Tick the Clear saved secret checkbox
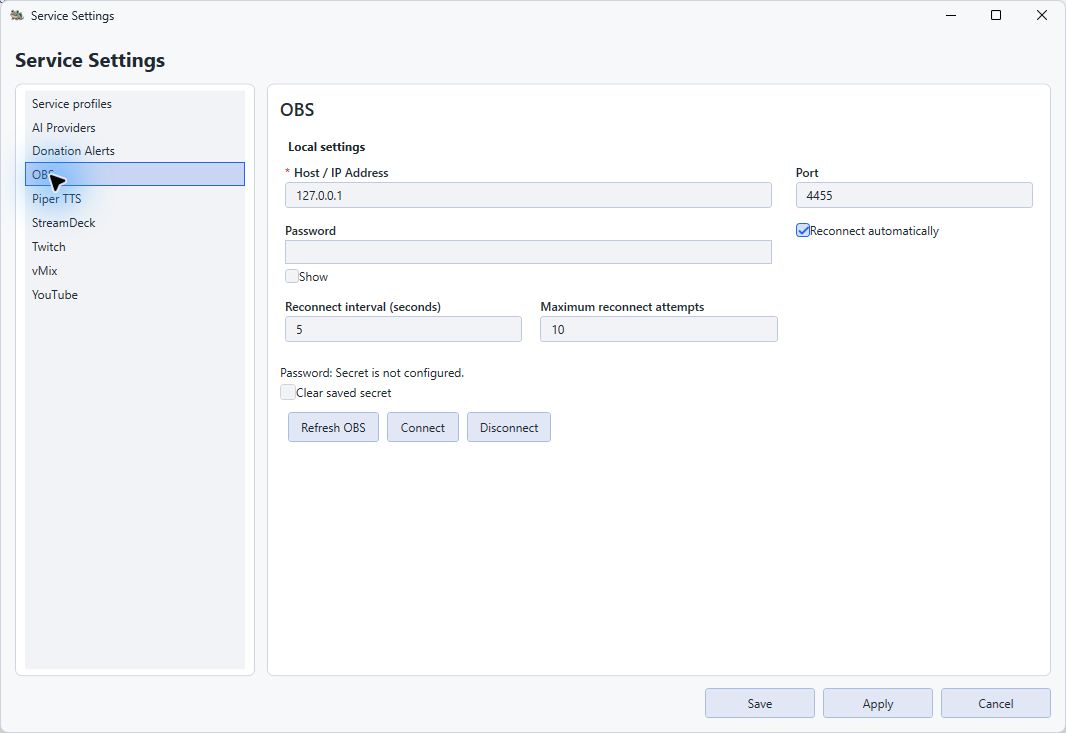The width and height of the screenshot is (1066, 733). 288,392
